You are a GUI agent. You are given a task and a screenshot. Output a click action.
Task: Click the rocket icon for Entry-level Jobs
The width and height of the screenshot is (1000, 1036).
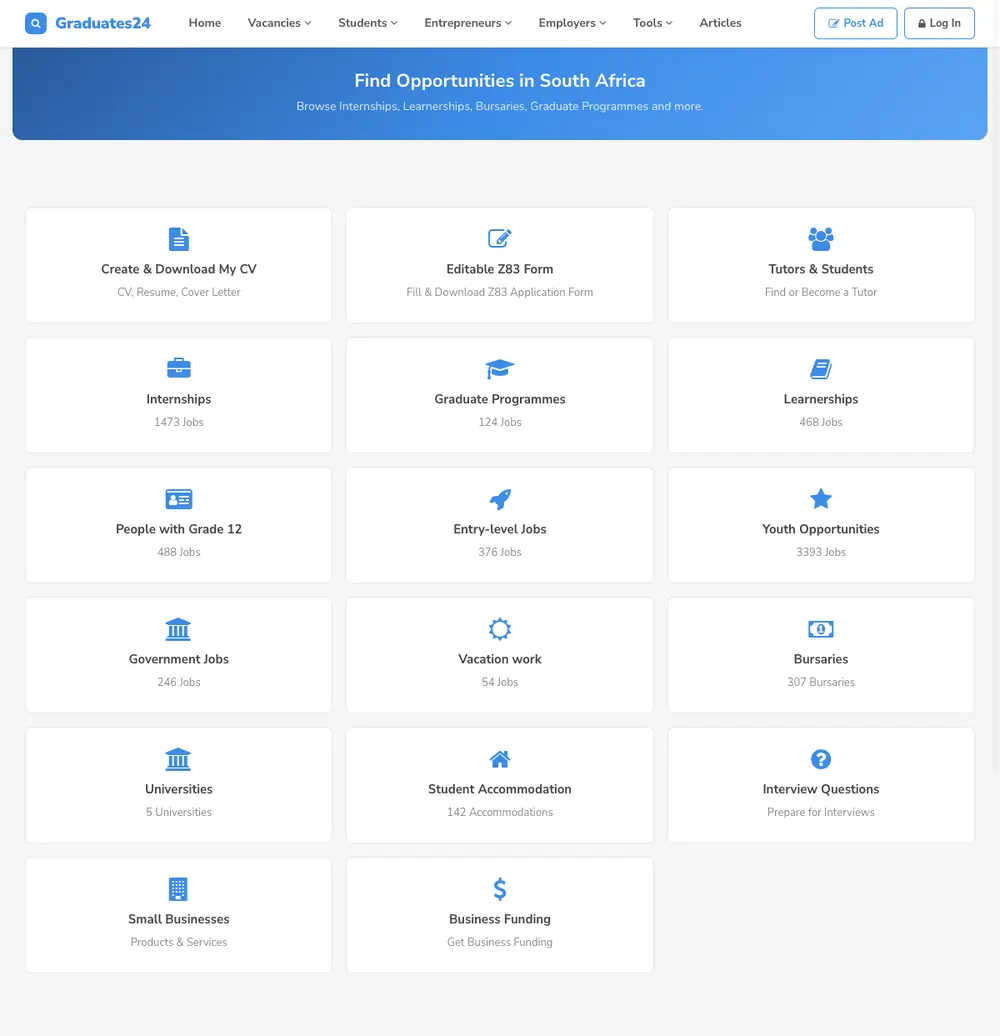(500, 499)
